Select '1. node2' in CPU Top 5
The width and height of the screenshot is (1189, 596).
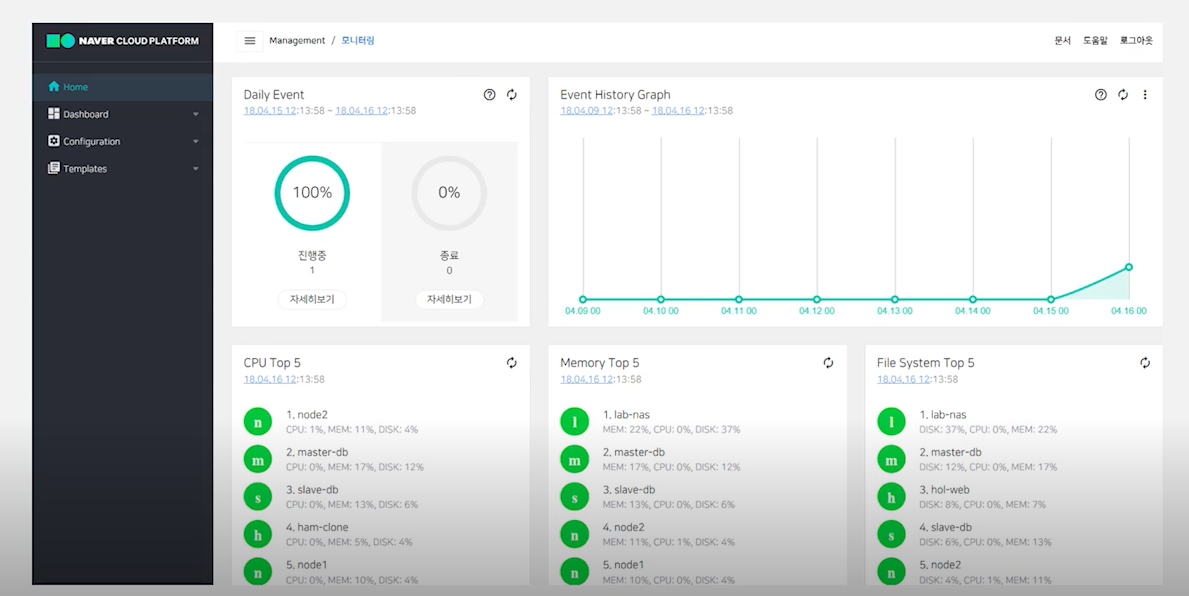pyautogui.click(x=306, y=415)
